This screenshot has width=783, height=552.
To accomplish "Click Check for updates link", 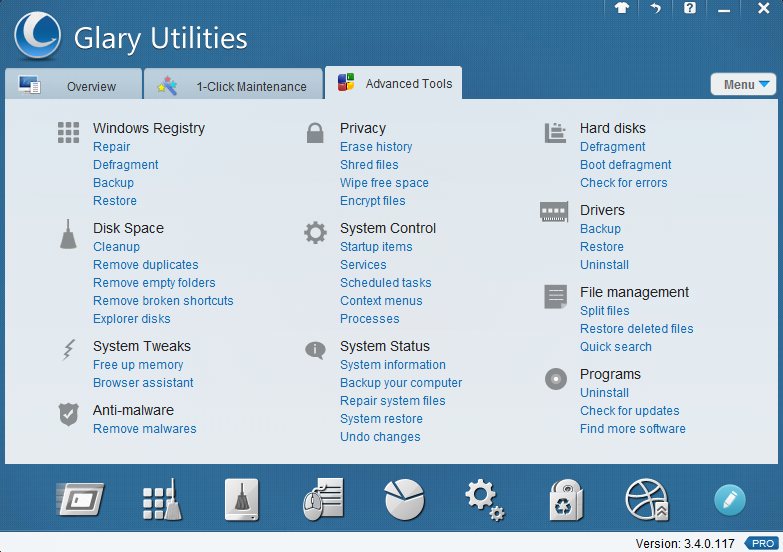I will coord(630,411).
